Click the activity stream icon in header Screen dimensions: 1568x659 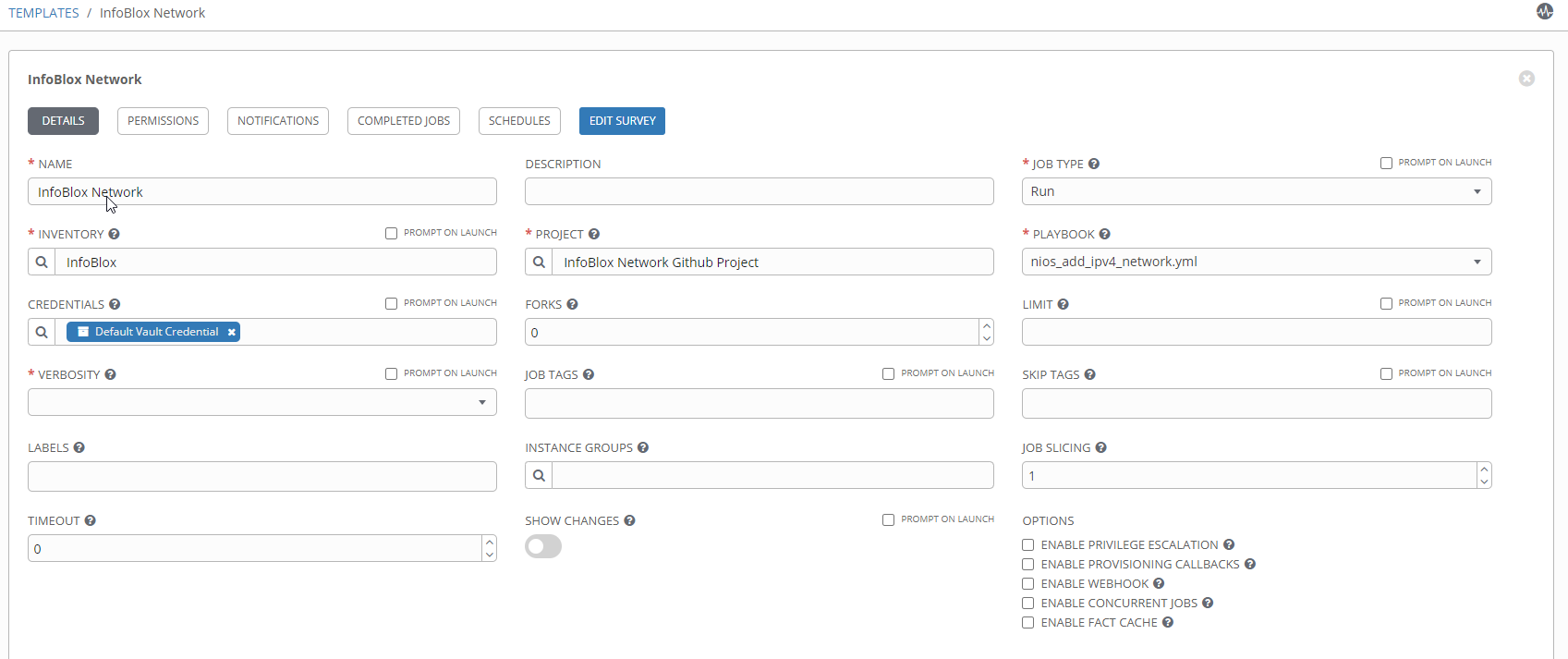click(1545, 12)
